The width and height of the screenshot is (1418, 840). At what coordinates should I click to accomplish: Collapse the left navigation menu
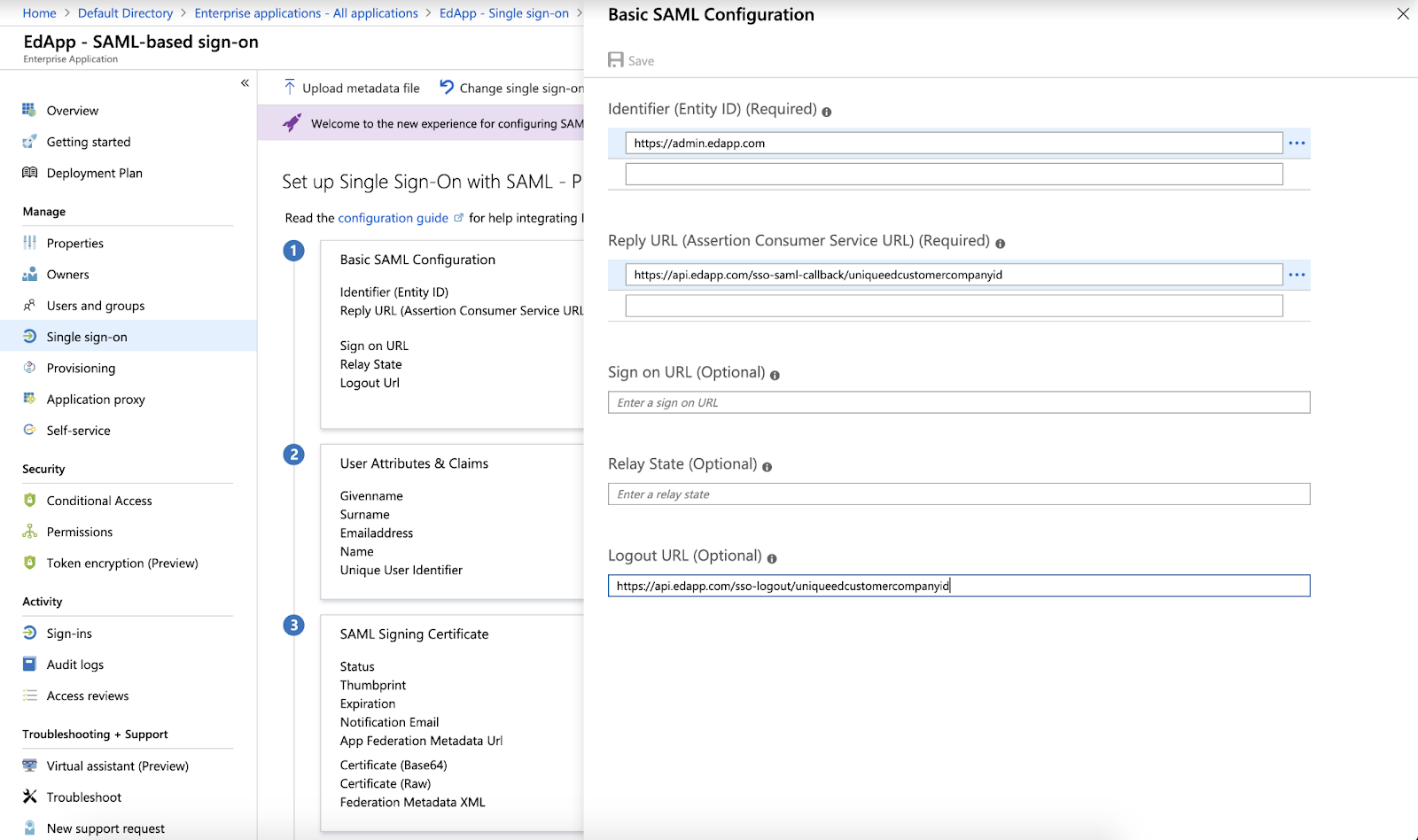245,83
